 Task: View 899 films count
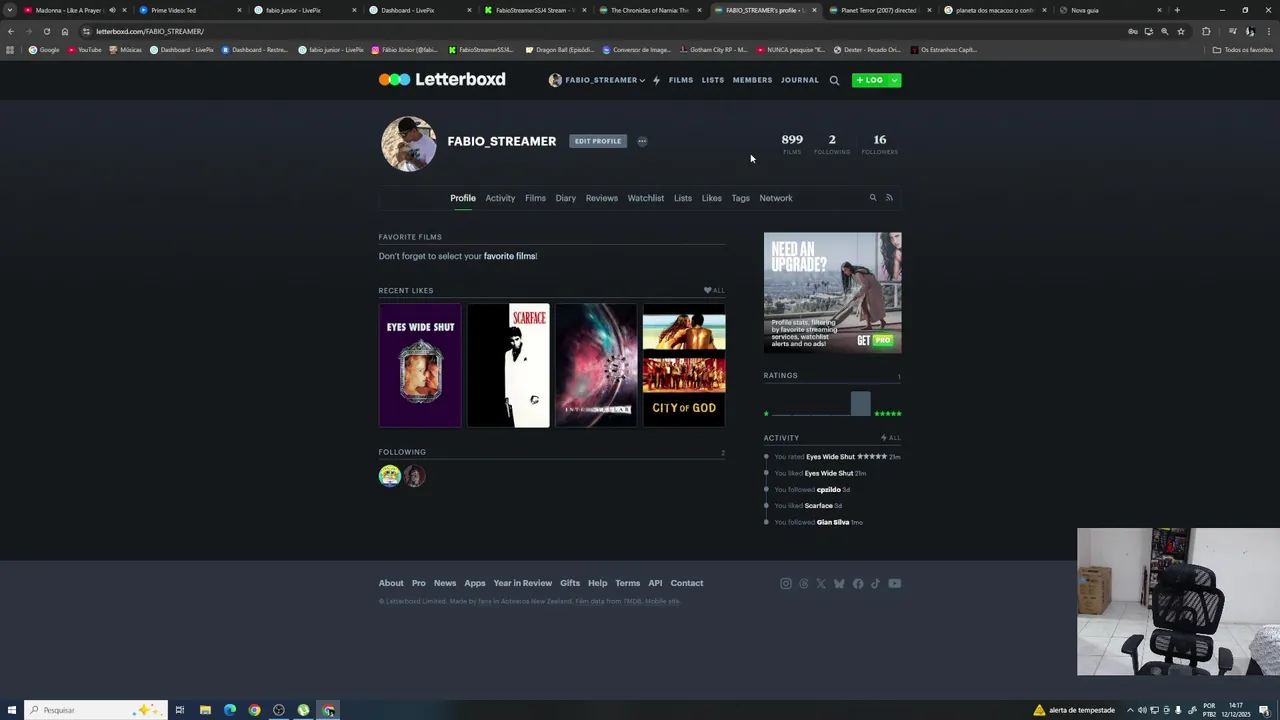tap(792, 144)
